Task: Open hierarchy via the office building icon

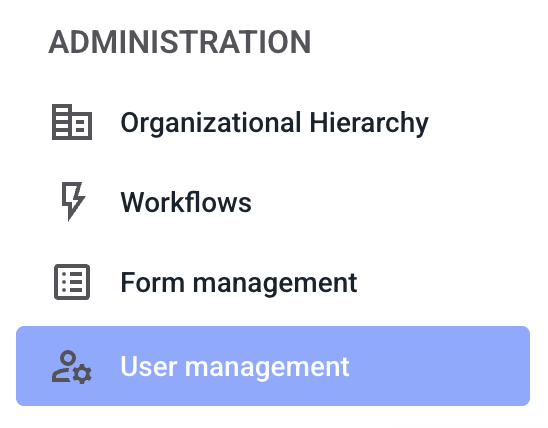Action: click(72, 122)
